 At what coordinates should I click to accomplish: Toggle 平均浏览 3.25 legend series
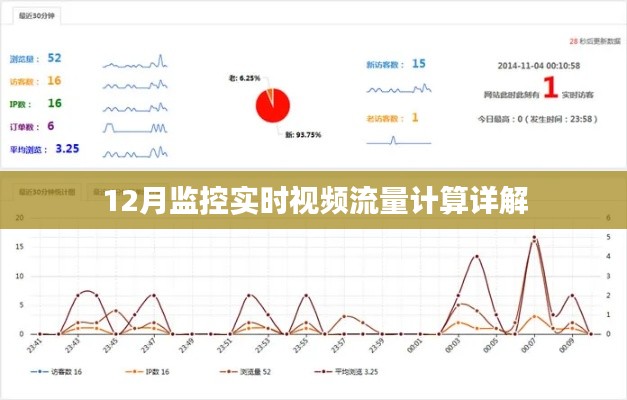tap(349, 371)
